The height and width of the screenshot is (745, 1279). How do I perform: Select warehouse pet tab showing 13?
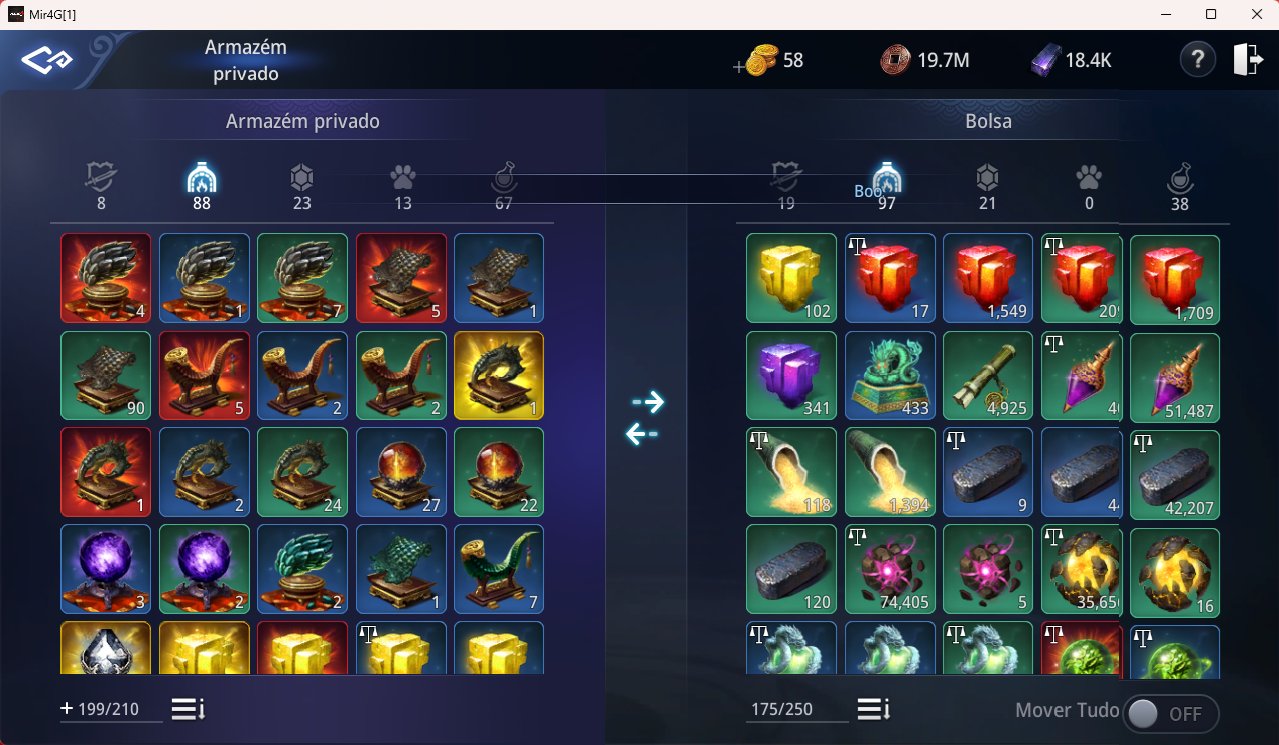[403, 186]
